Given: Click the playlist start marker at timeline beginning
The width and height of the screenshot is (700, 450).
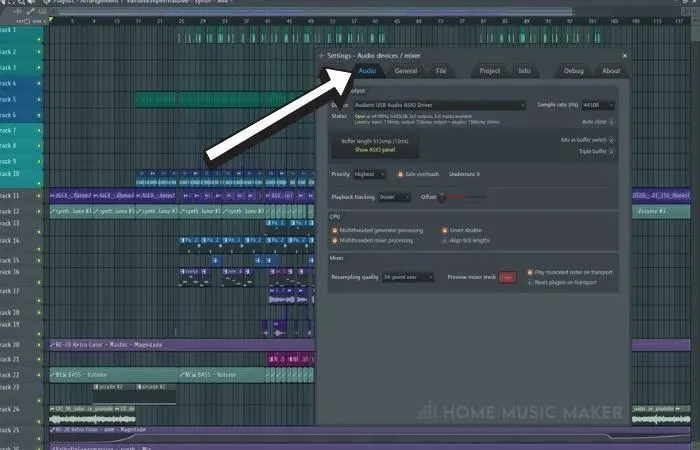Looking at the screenshot, I should pyautogui.click(x=51, y=20).
